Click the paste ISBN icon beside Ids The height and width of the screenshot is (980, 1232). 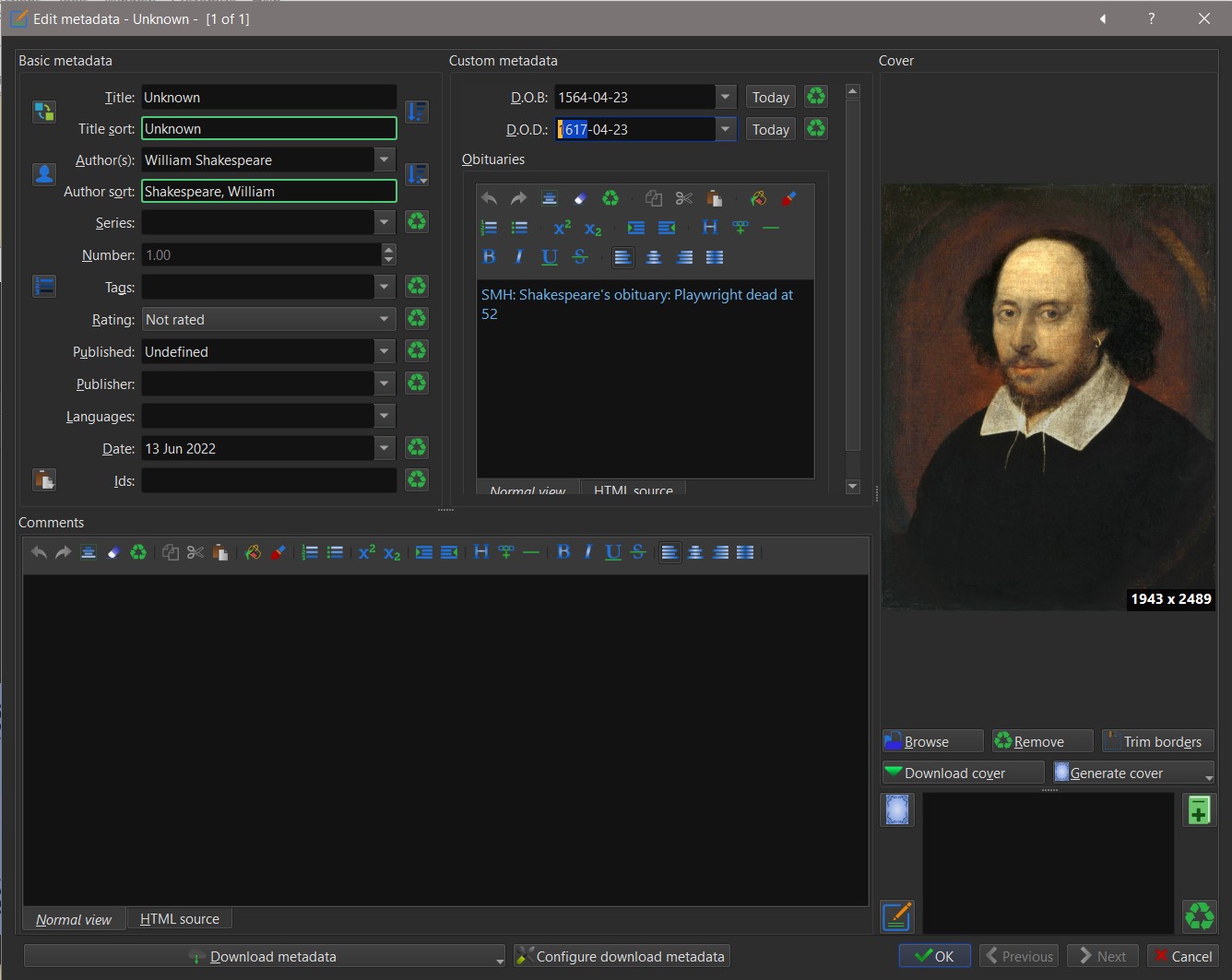tap(44, 480)
